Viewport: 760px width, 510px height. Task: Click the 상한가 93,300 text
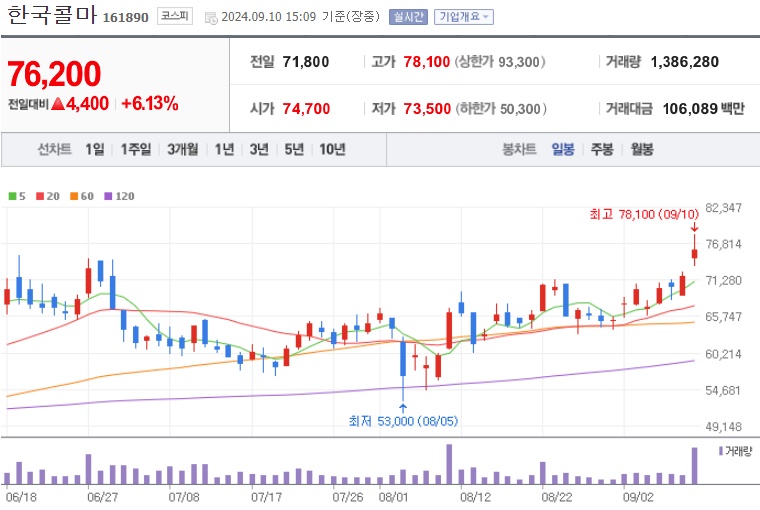(x=500, y=62)
